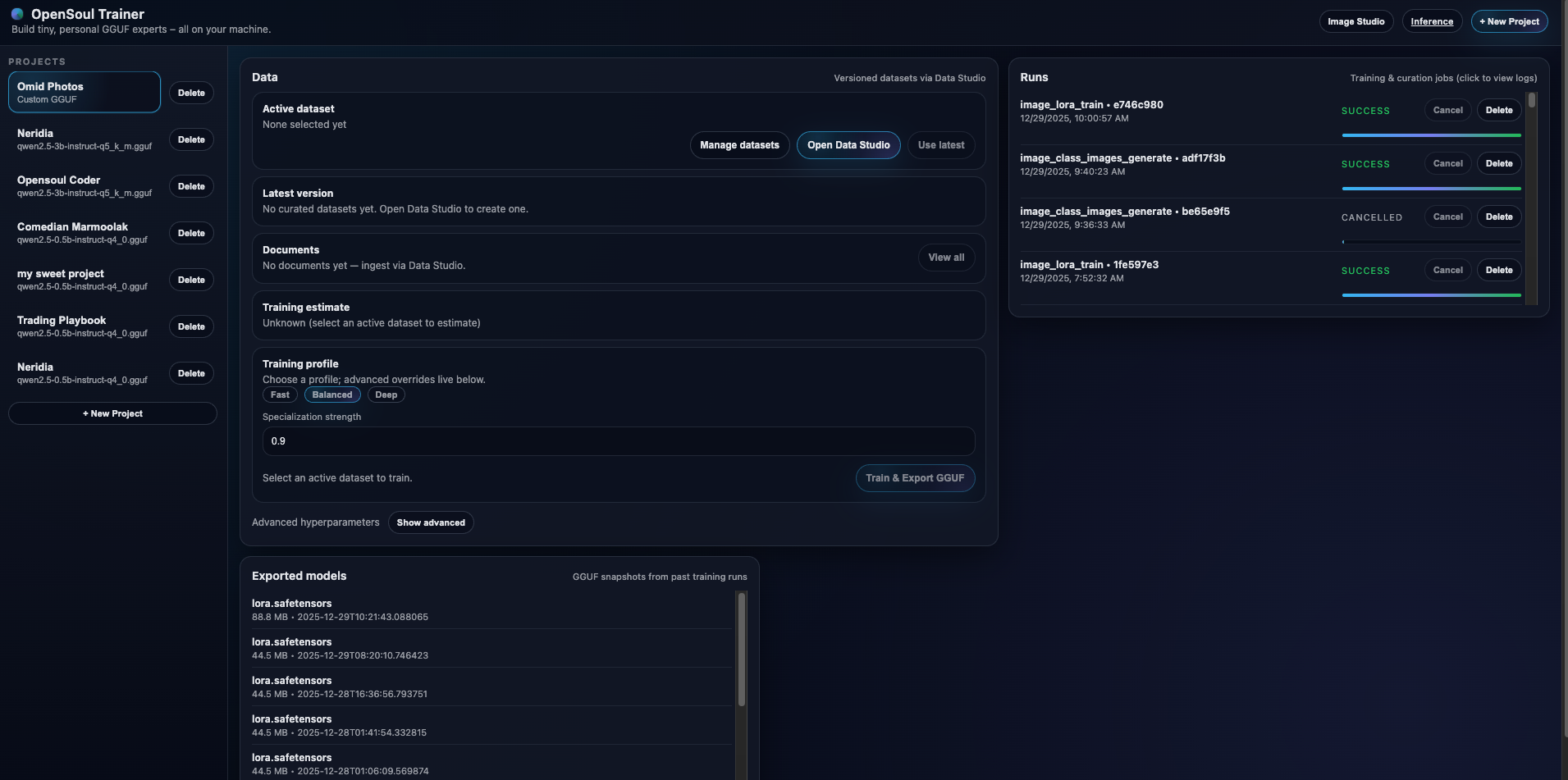Use latest dataset version

[940, 145]
